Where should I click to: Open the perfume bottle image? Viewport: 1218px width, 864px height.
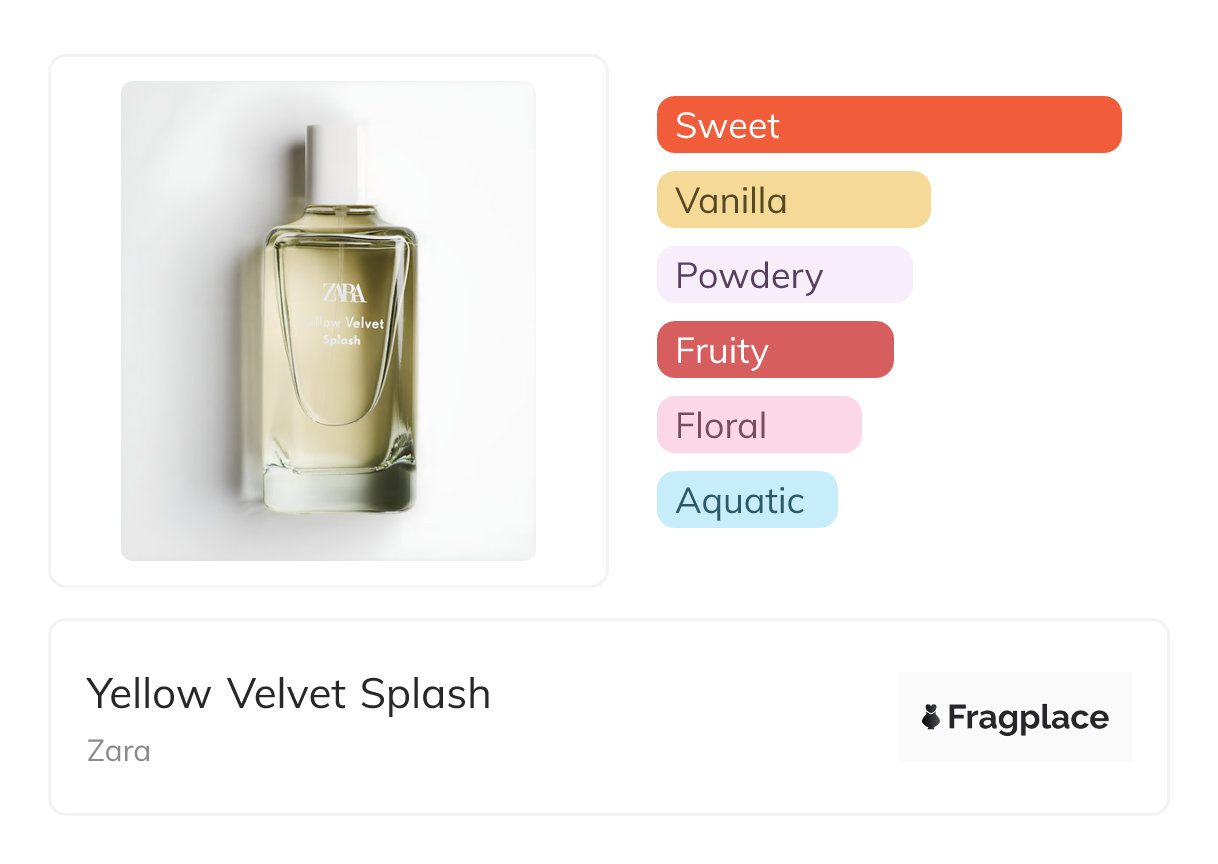coord(328,321)
